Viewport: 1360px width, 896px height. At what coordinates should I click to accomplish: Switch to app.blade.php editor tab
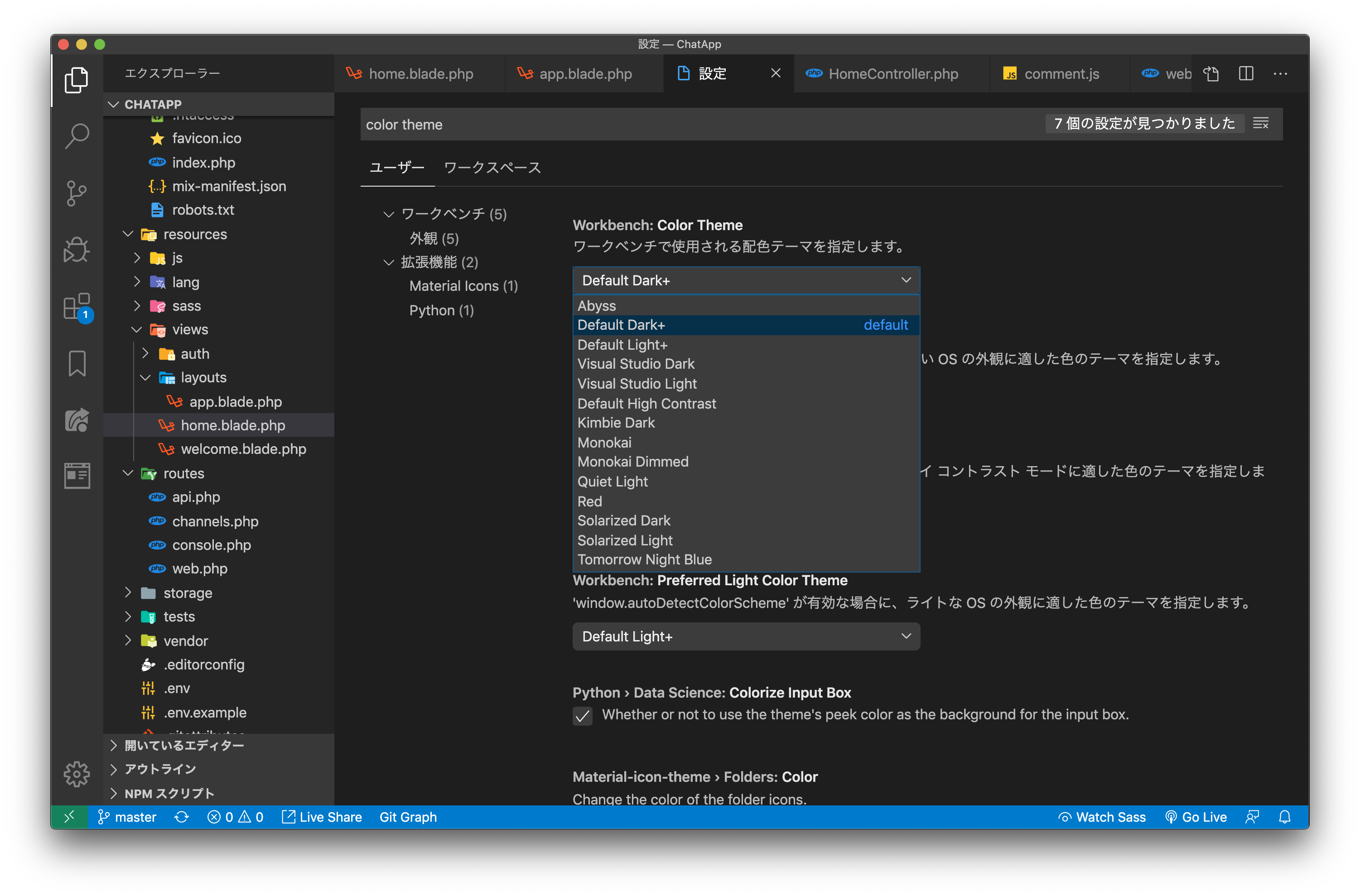pyautogui.click(x=584, y=74)
